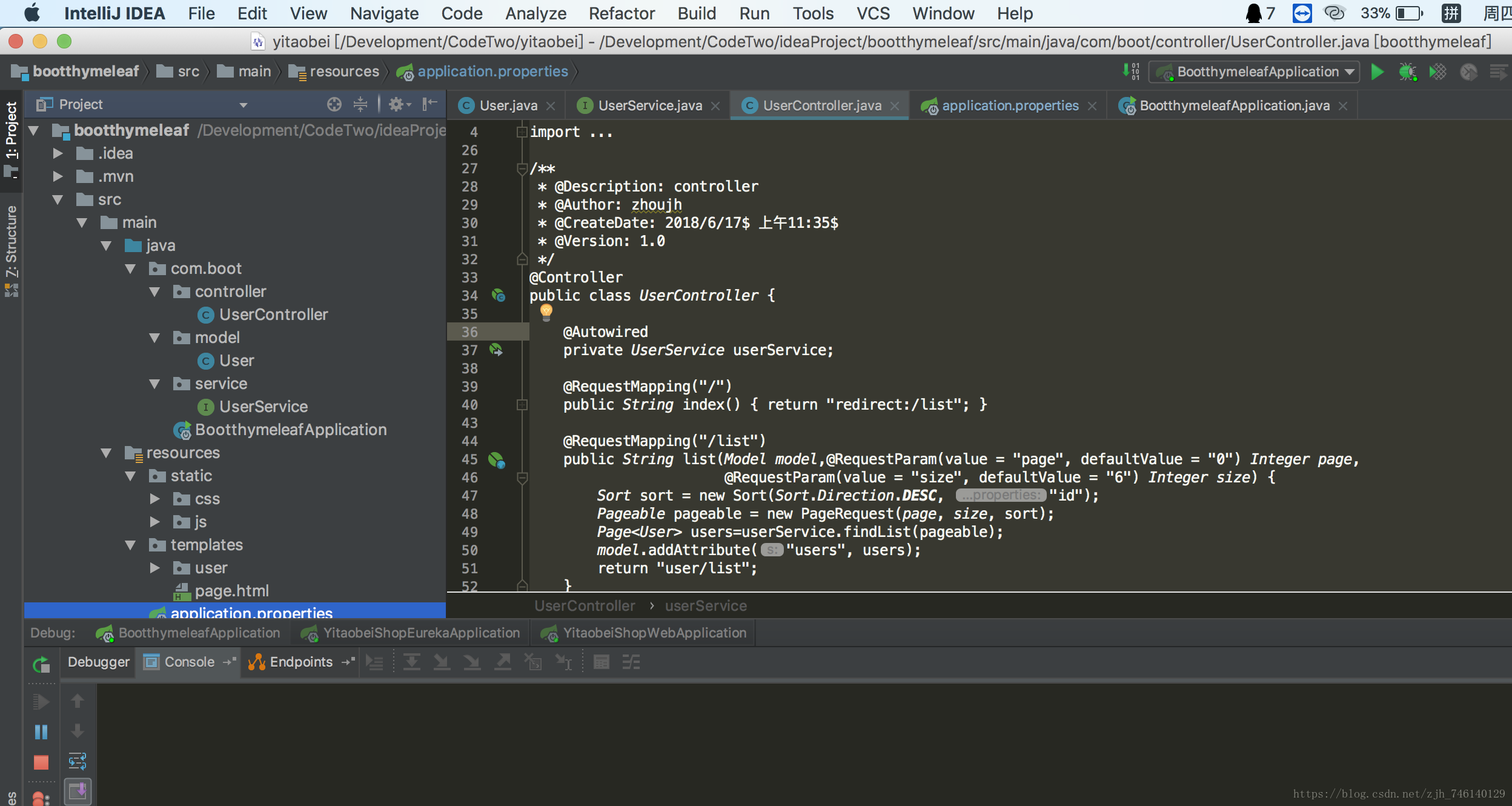Collapse the model package
Screen dimensions: 1512x806
(x=154, y=338)
